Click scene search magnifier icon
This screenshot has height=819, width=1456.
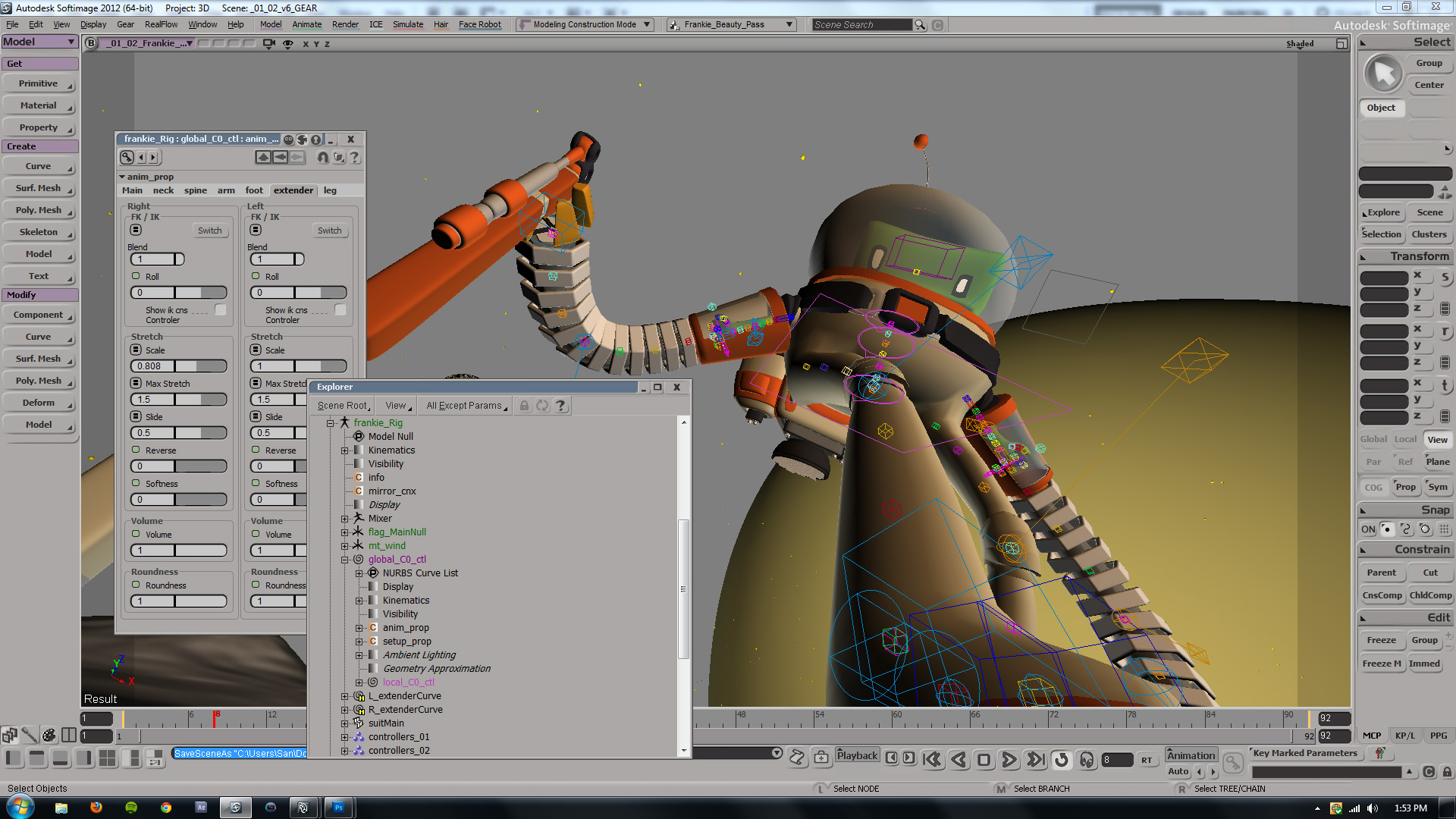click(x=920, y=25)
